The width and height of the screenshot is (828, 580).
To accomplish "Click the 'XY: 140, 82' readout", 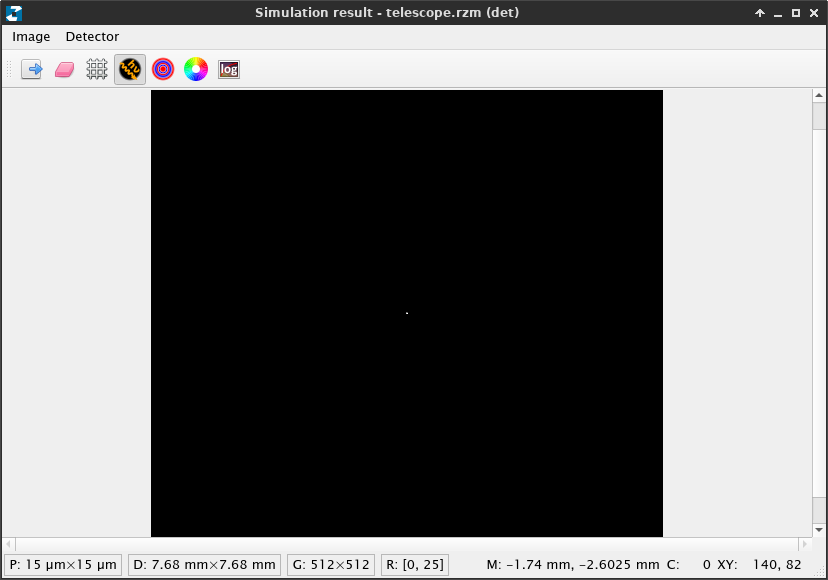I will tap(759, 565).
